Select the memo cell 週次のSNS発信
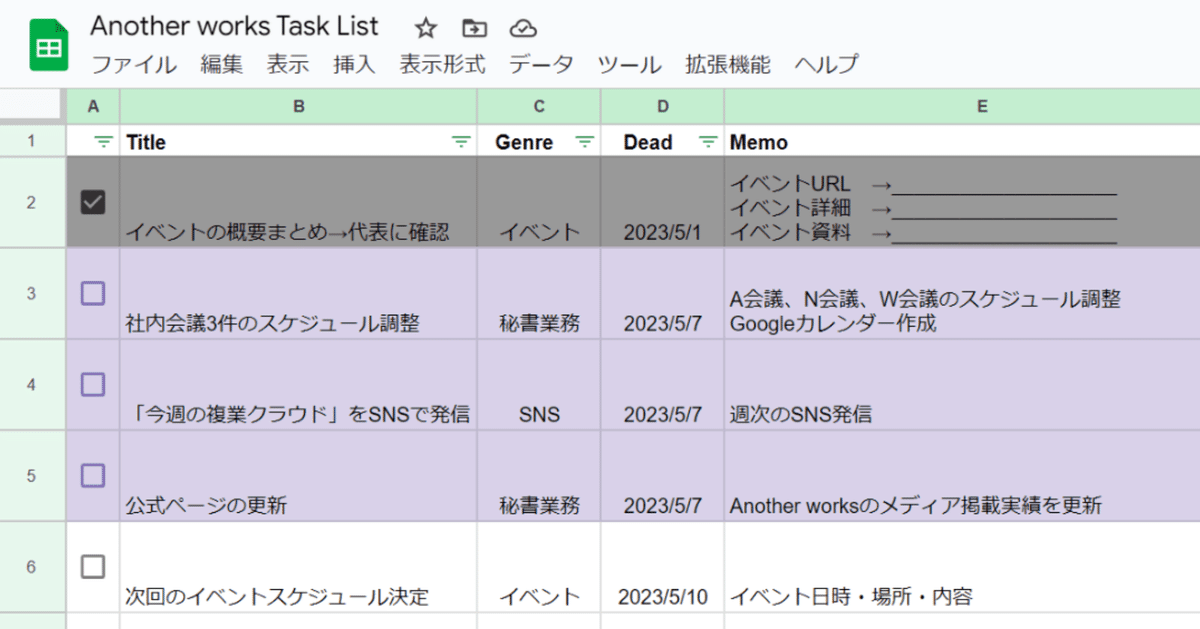Screen dimensions: 1200x629 click(962, 384)
